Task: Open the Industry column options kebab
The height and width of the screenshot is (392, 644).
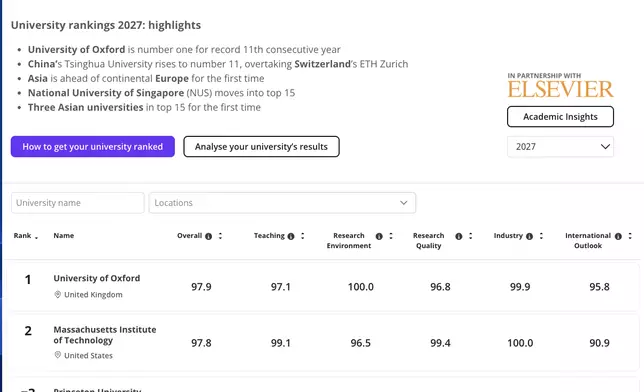Action: coord(541,236)
